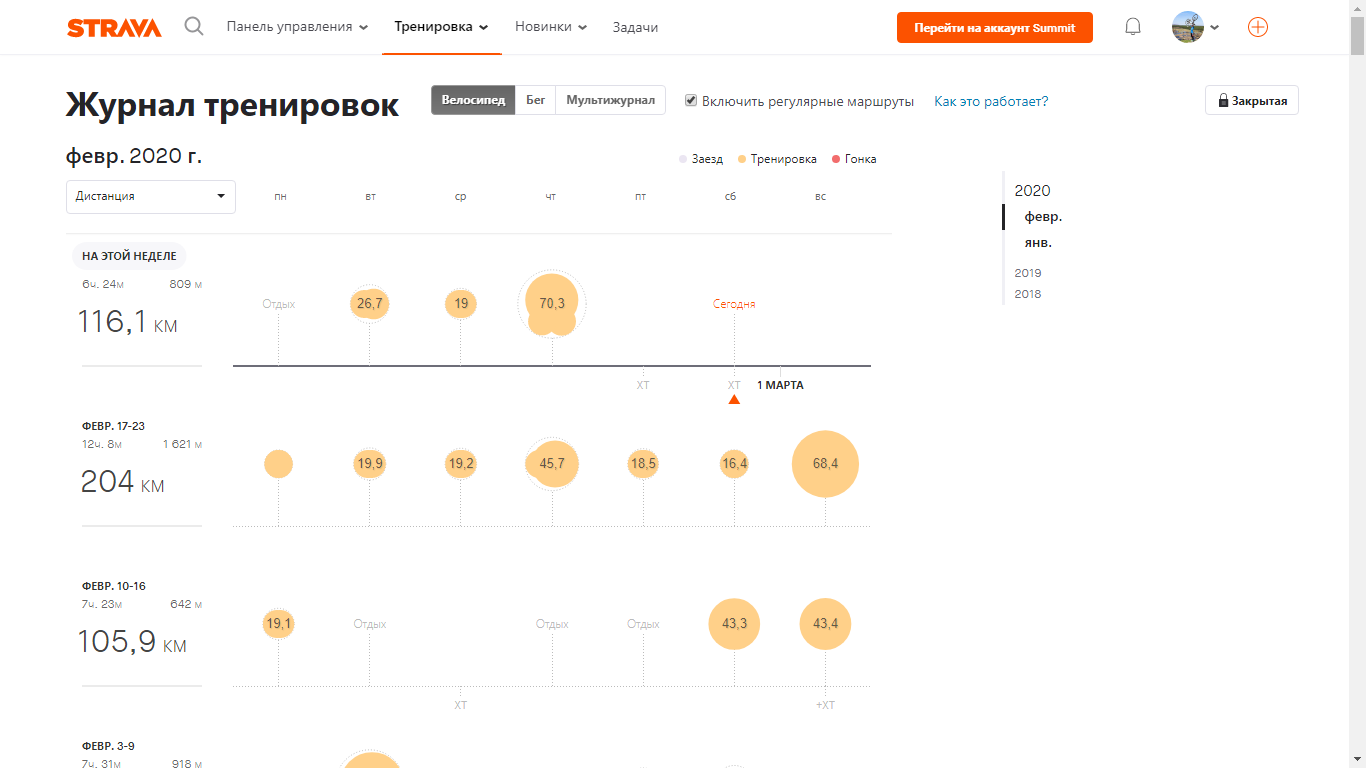Viewport: 1366px width, 768px height.
Task: Open the Дистанция dropdown
Action: click(x=151, y=196)
